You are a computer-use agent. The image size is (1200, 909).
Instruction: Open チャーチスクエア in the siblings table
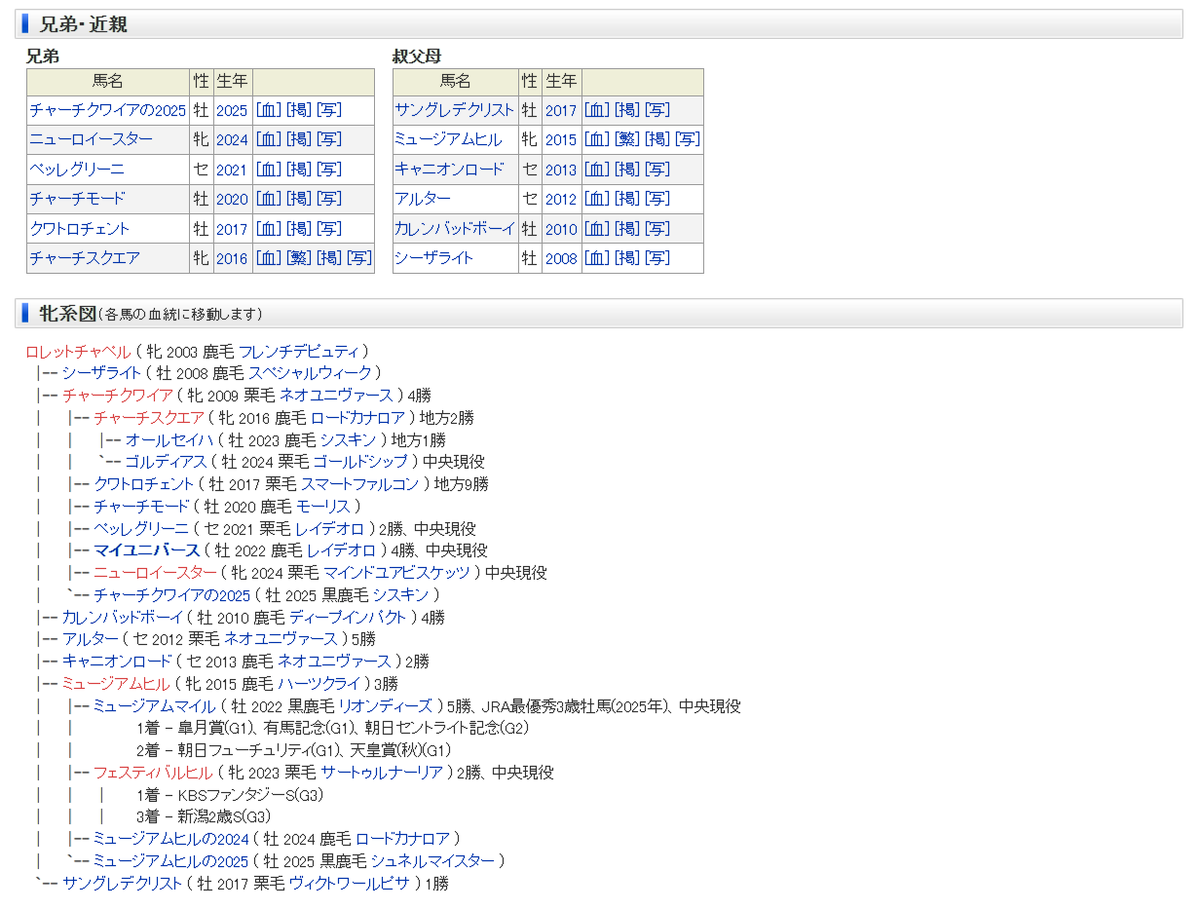85,258
